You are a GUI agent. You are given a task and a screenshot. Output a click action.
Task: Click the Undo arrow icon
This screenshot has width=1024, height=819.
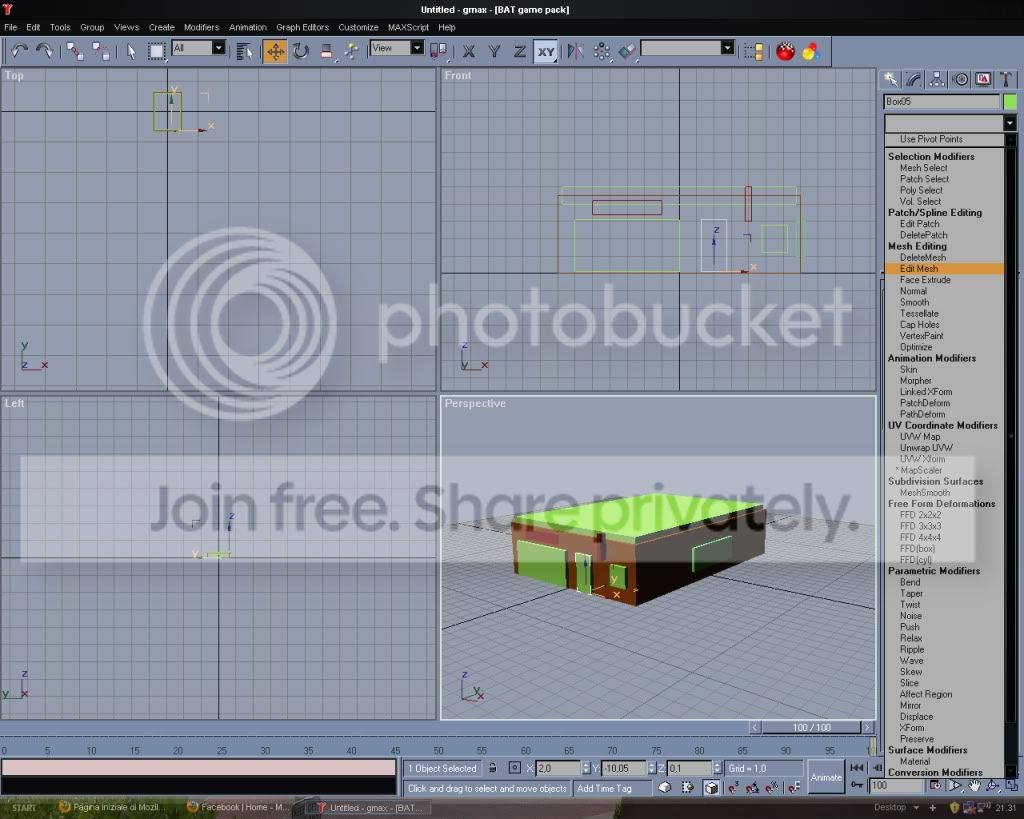pyautogui.click(x=19, y=50)
